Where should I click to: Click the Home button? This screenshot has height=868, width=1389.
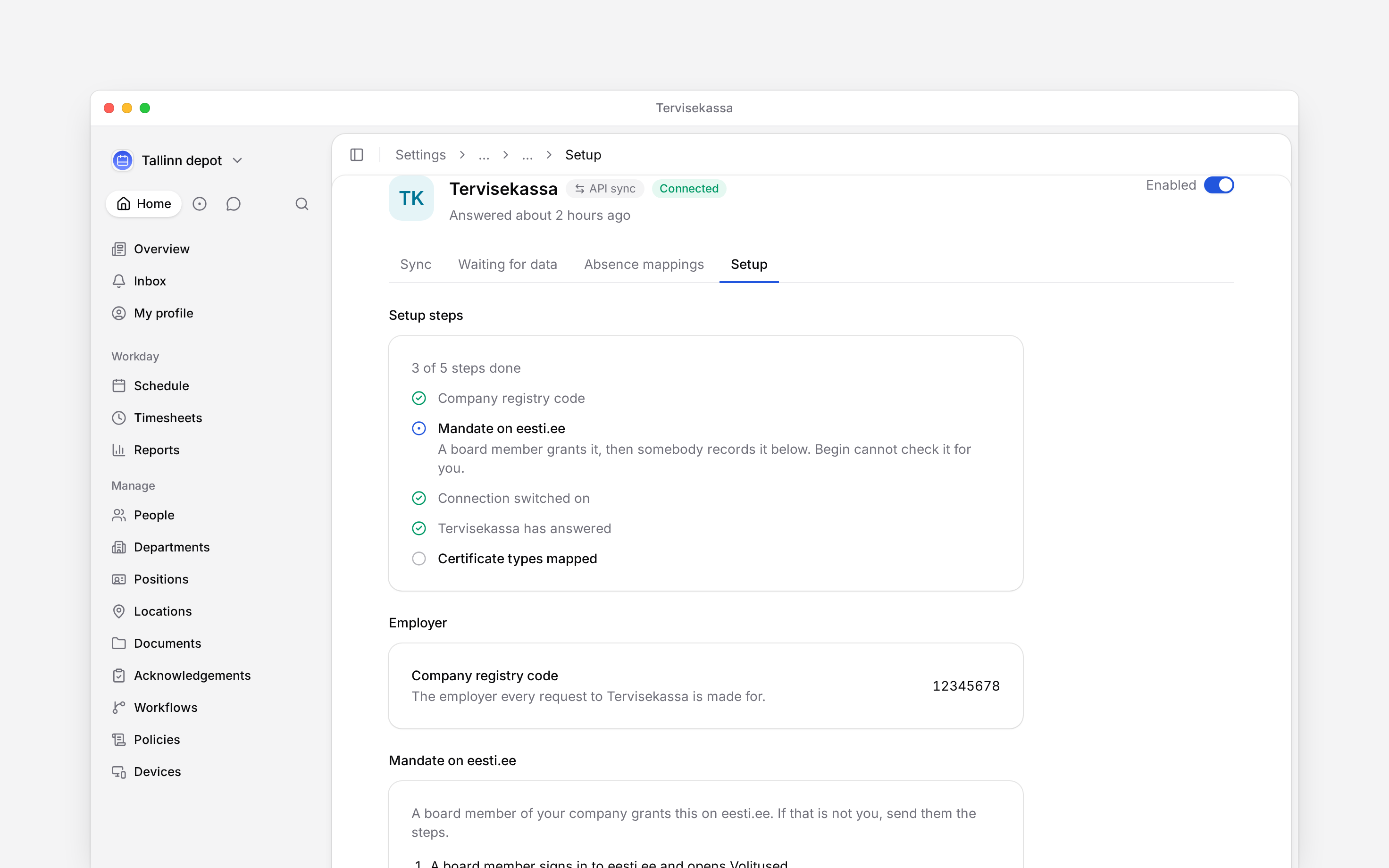click(x=143, y=204)
